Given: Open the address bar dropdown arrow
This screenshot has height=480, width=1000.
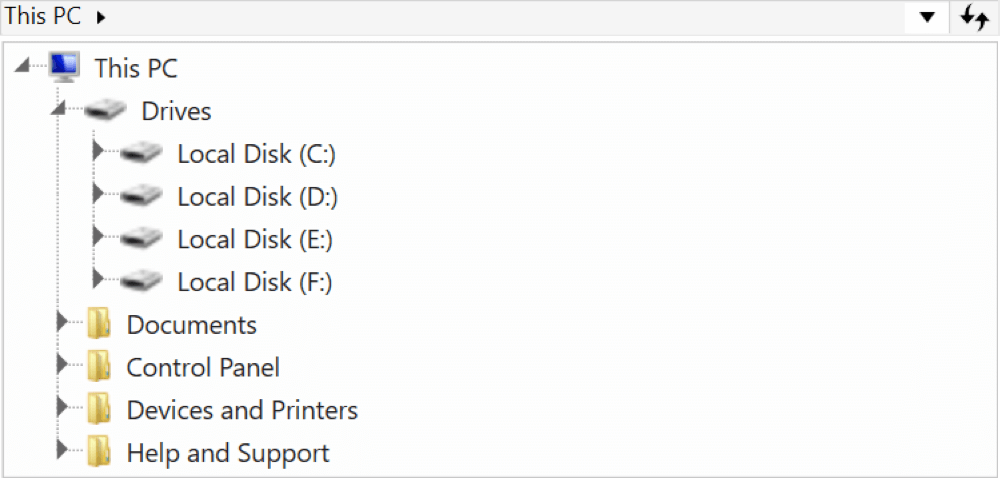Looking at the screenshot, I should tap(927, 17).
